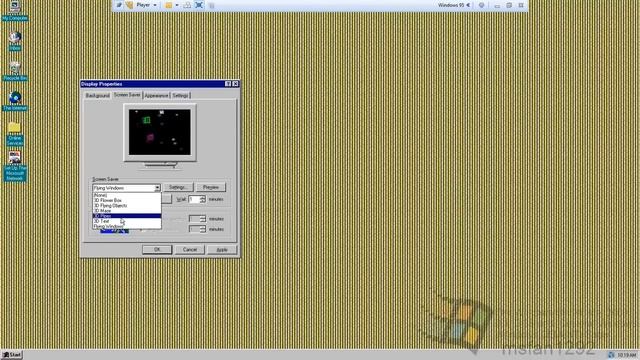Click the send Ctrl+Alt+Del toolbar icon

coord(187,5)
